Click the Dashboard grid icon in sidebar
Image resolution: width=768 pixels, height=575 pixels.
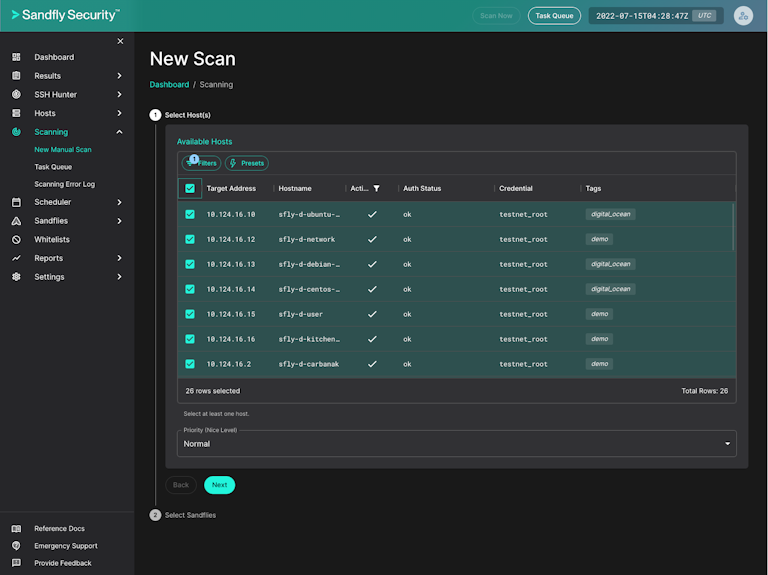(x=16, y=57)
